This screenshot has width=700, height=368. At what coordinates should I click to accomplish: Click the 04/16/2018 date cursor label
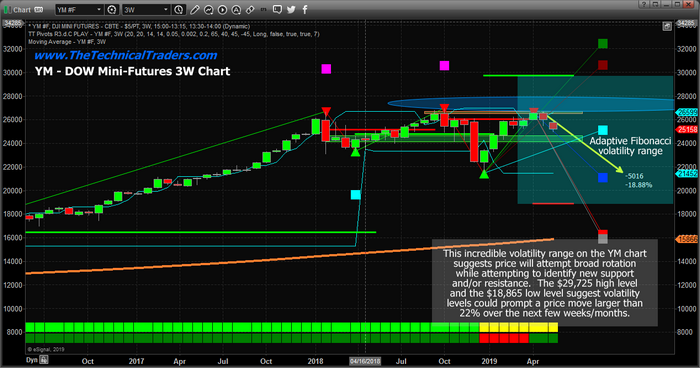point(365,361)
